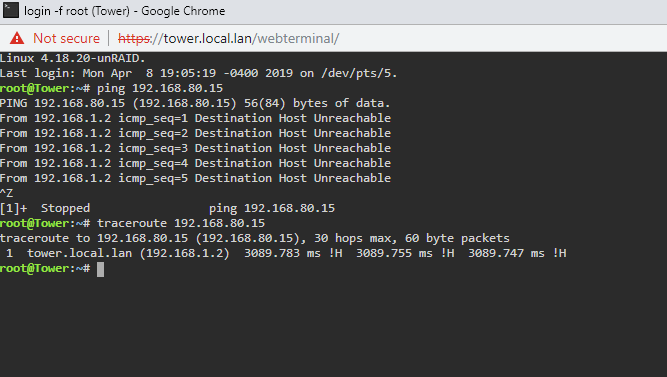
Task: Click the "traceroute 192.168.80.15" command text
Action: pos(181,223)
